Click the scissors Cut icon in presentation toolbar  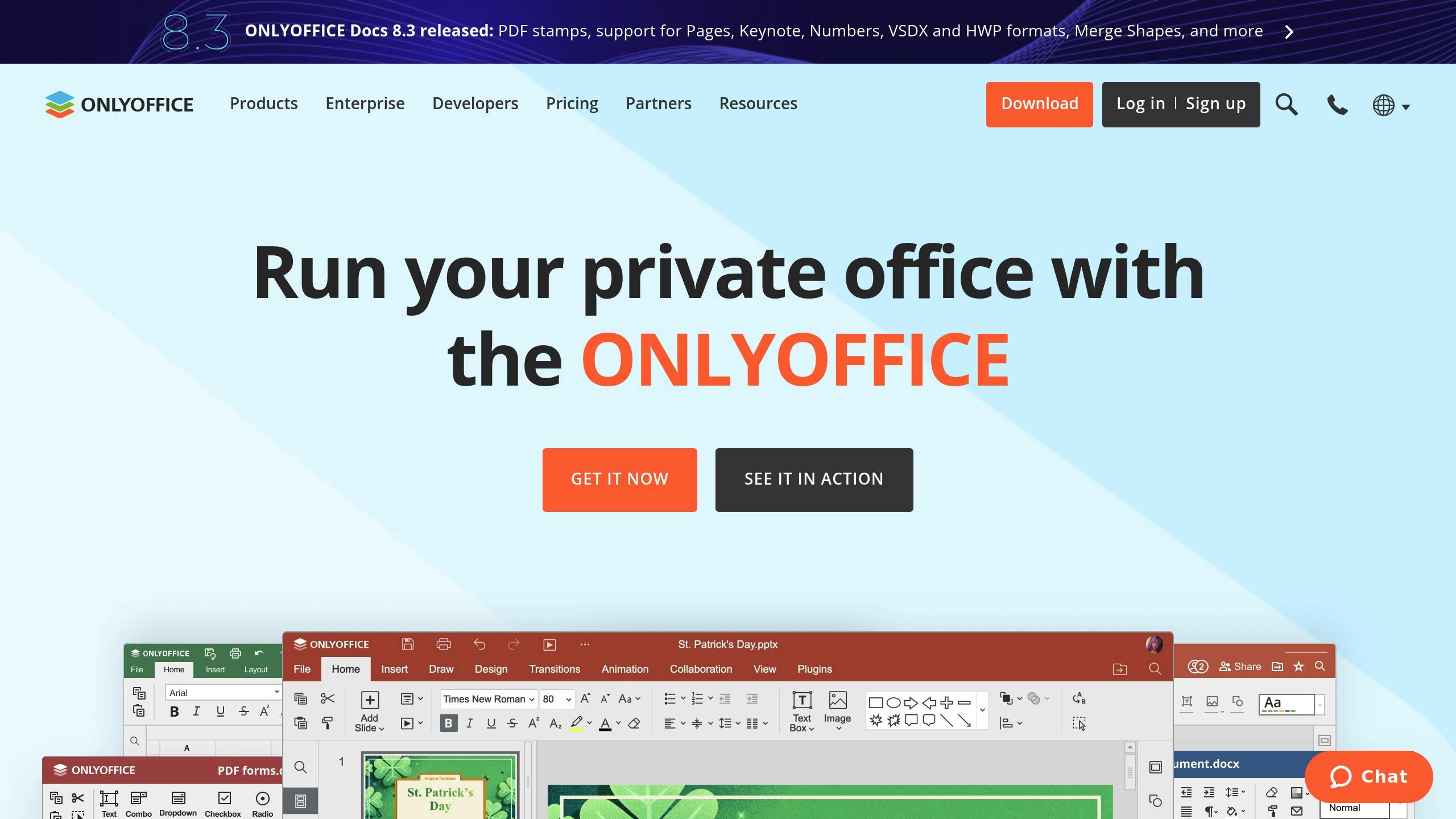point(328,698)
